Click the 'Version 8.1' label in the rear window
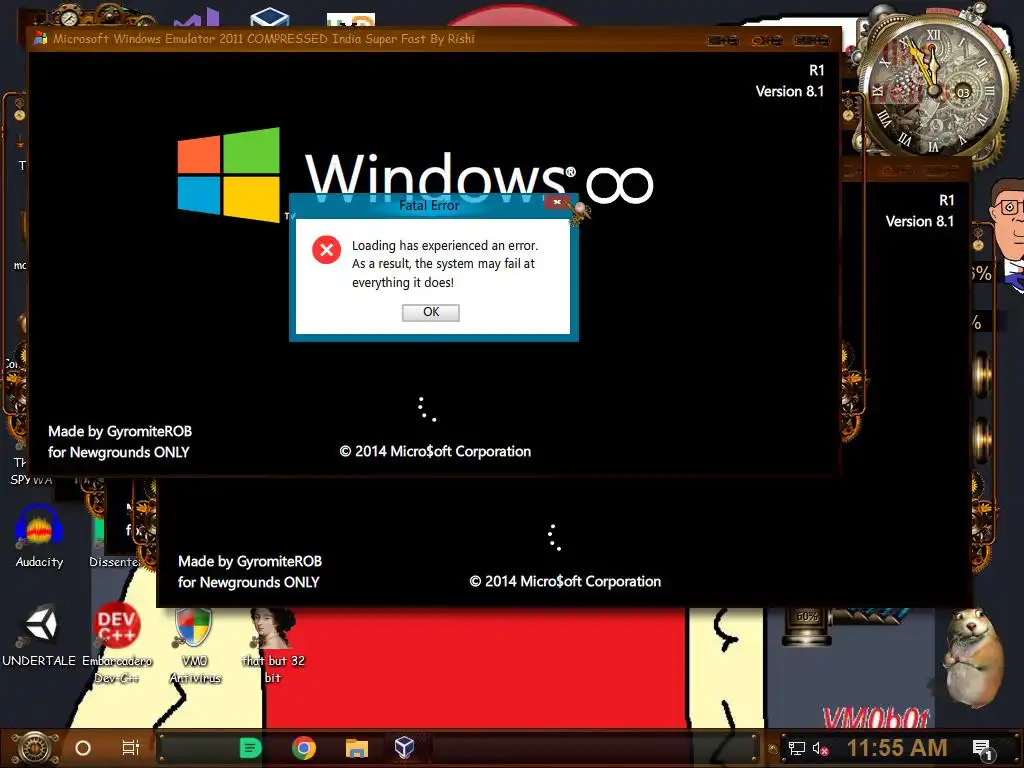 click(920, 221)
